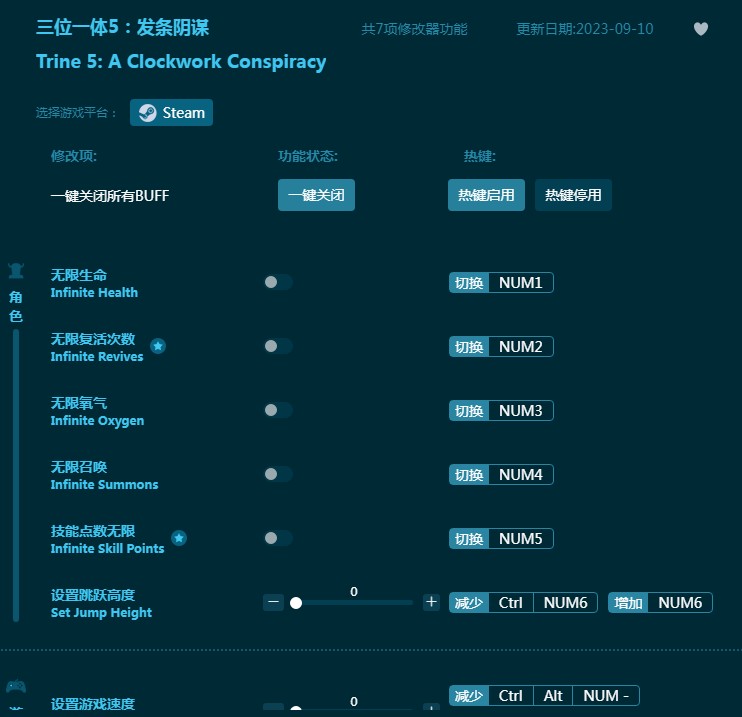Click the 切换 label next to NUM3
This screenshot has width=742, height=717.
469,410
